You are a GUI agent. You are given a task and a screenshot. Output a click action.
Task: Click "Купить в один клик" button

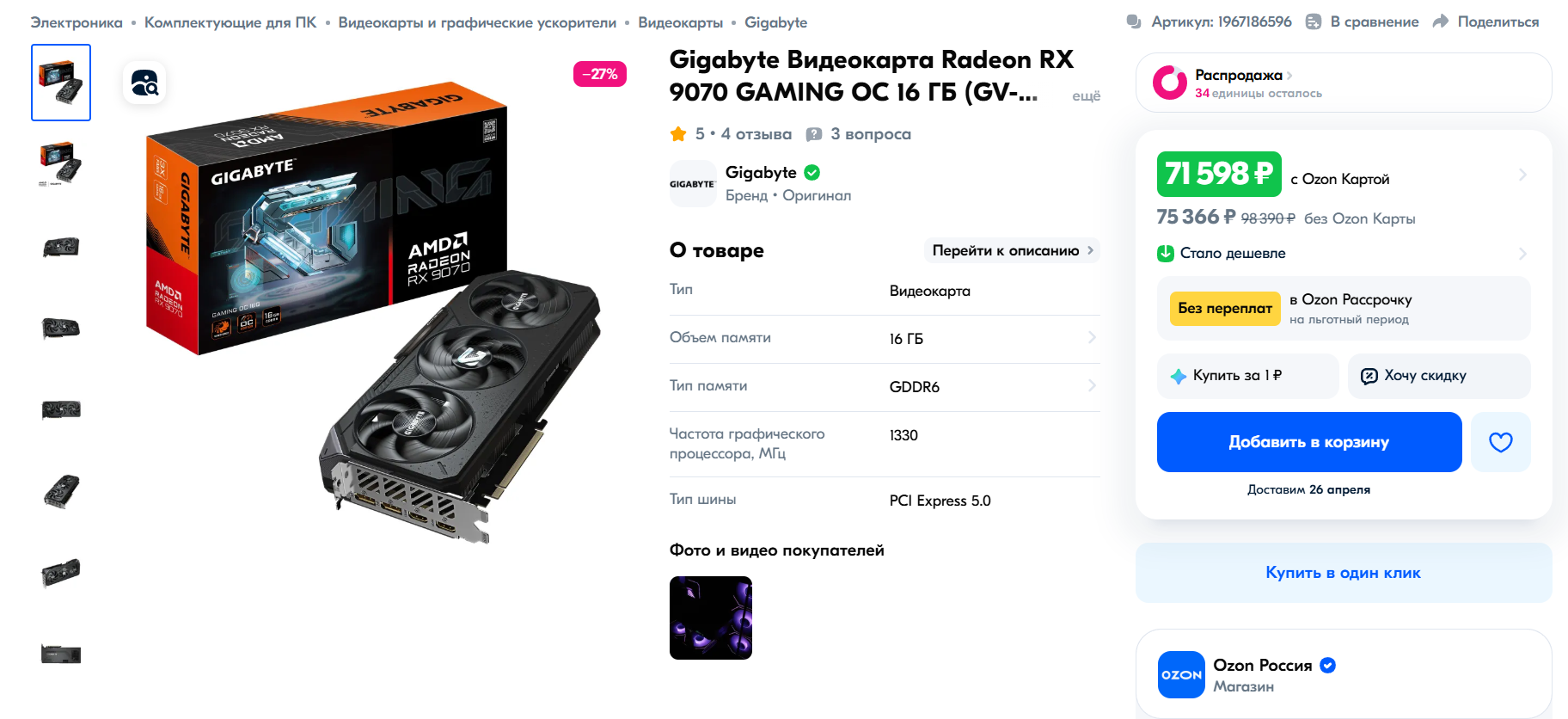[1344, 573]
